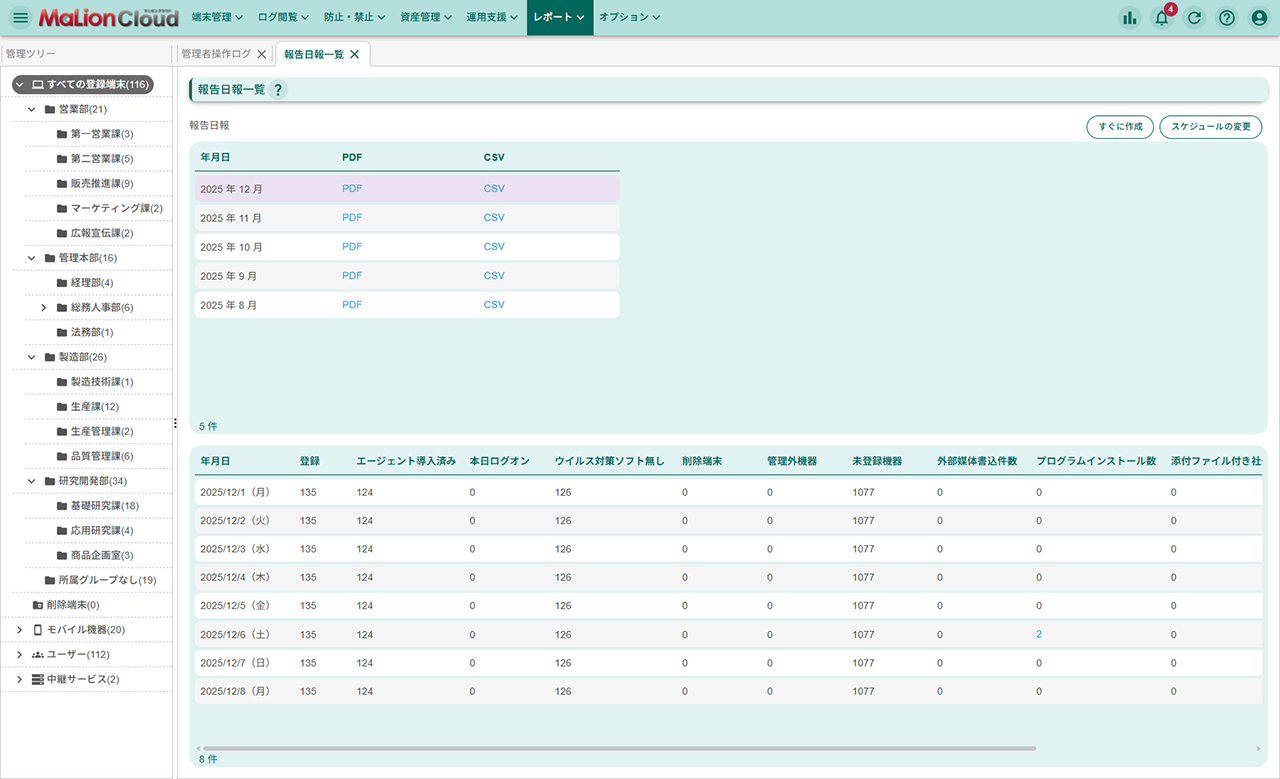Close the 管理者操作ログ tab
The height and width of the screenshot is (779, 1280).
click(262, 54)
